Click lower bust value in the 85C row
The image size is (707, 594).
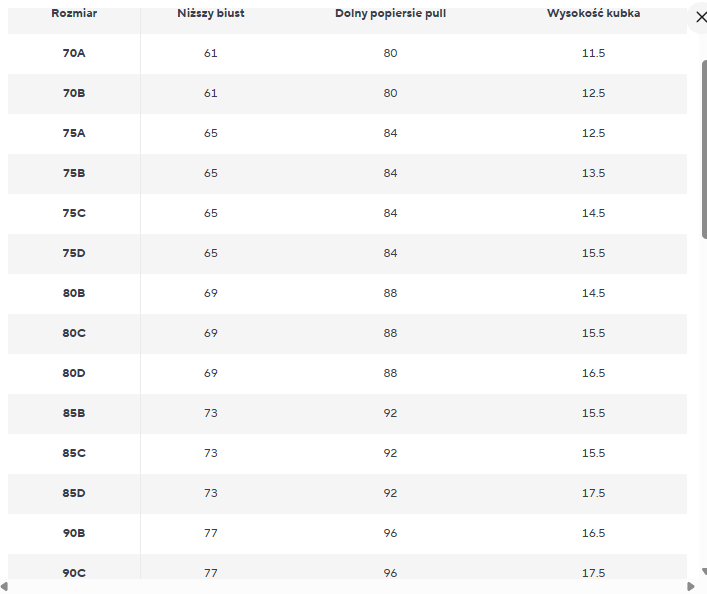(210, 453)
